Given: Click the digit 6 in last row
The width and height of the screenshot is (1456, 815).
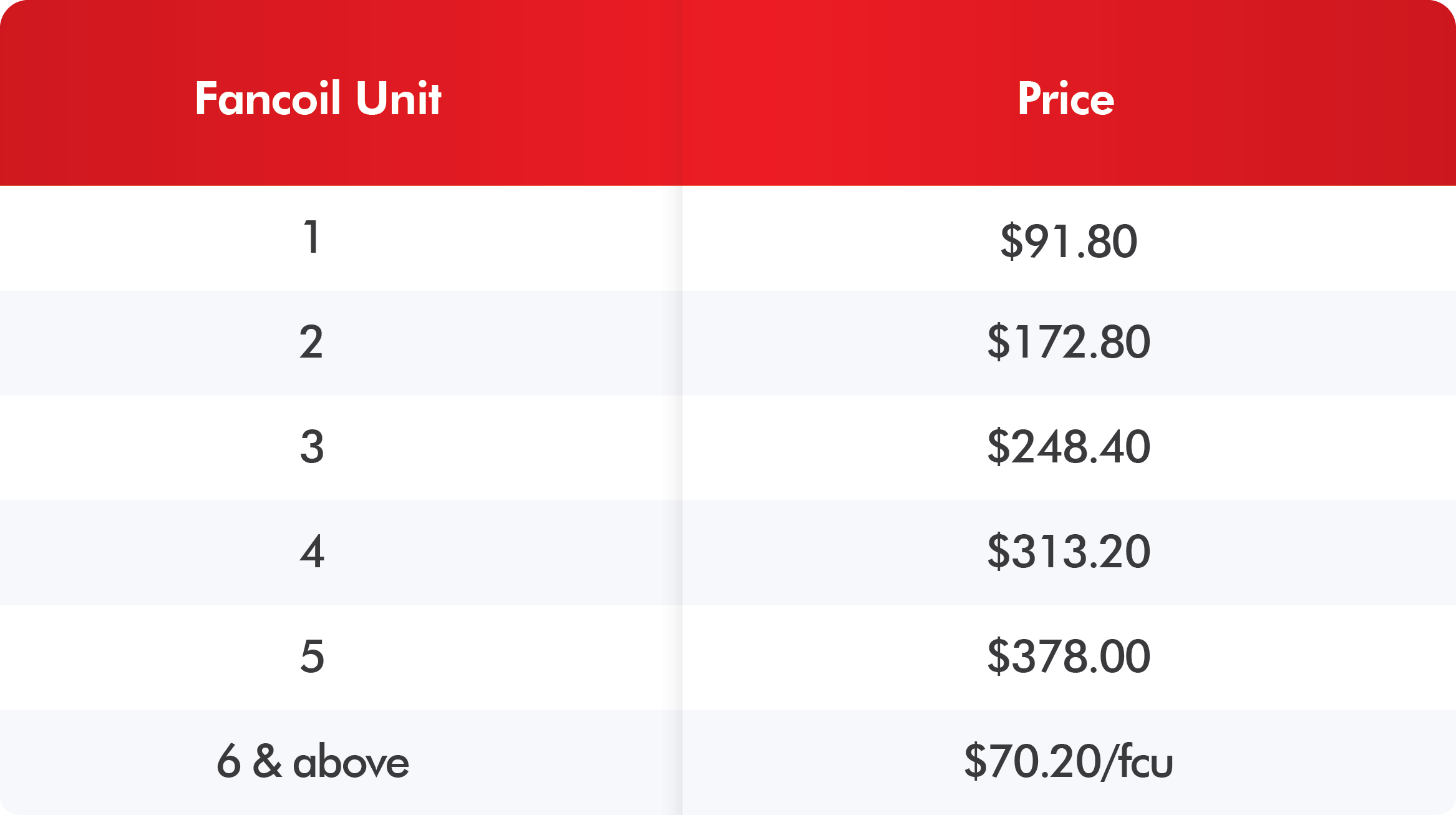Looking at the screenshot, I should pos(228,761).
